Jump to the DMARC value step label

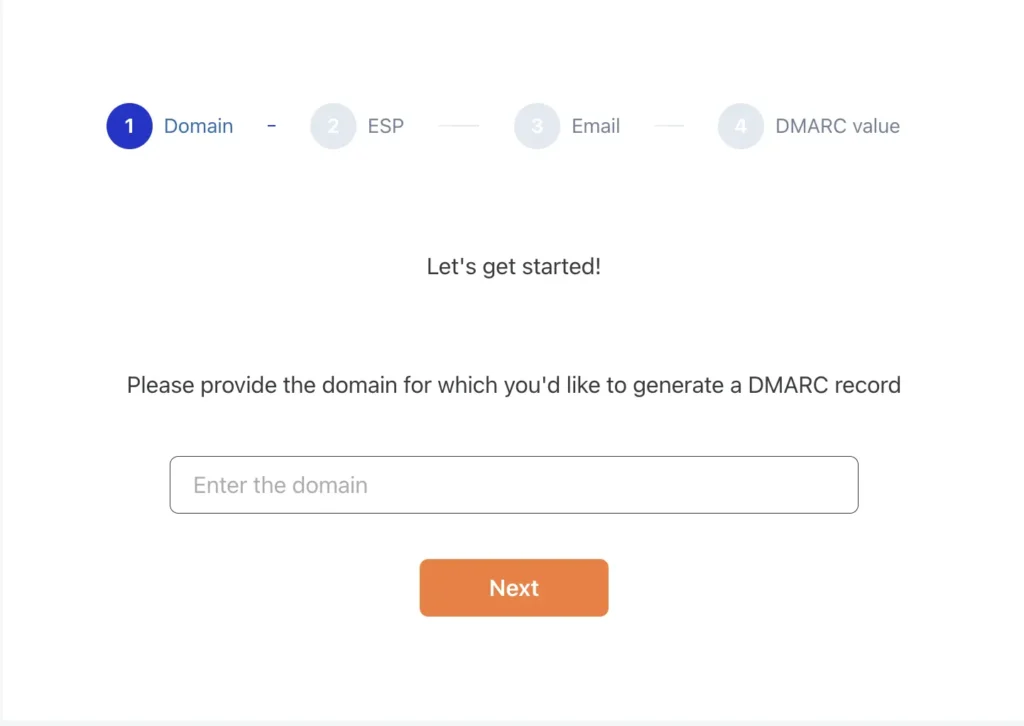[837, 126]
